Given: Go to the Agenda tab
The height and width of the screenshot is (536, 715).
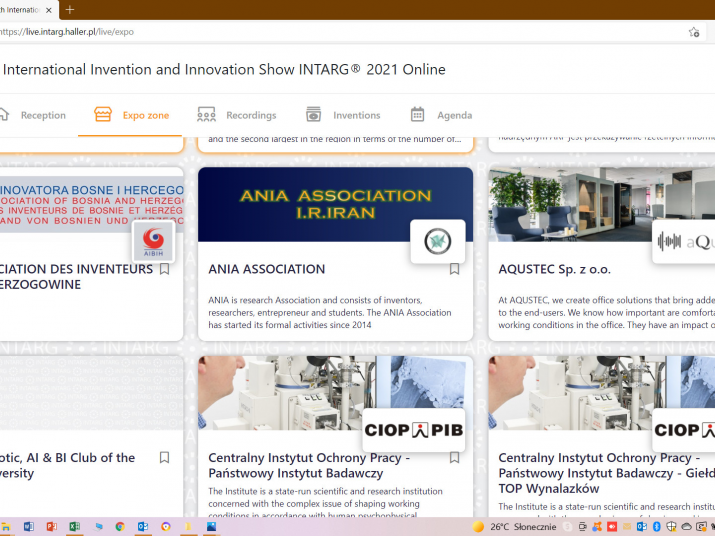Looking at the screenshot, I should point(441,115).
